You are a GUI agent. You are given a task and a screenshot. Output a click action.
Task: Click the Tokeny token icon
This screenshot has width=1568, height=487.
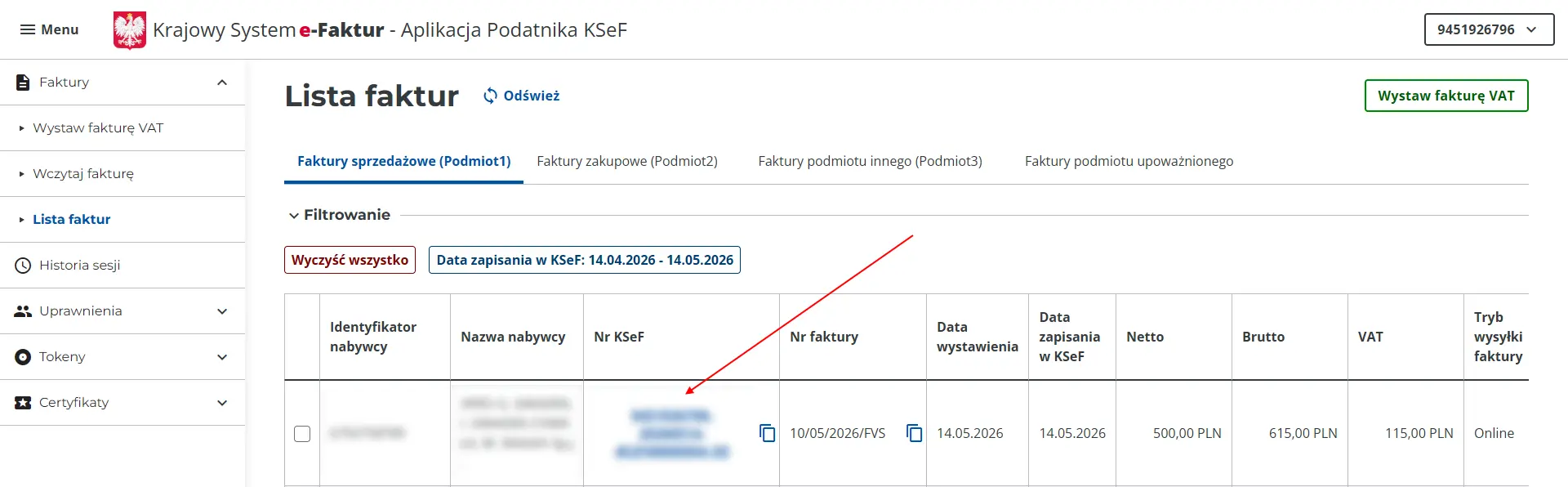click(x=23, y=357)
